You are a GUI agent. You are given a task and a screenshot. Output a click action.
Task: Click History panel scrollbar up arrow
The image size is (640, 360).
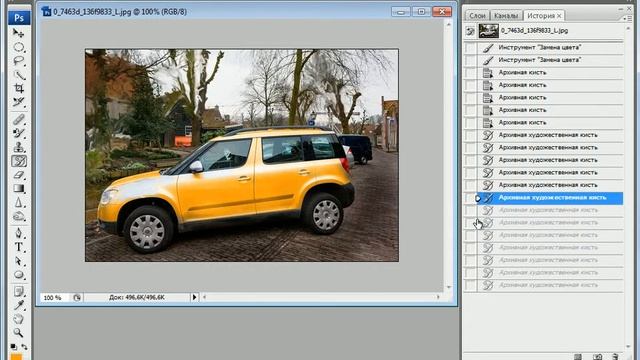pos(628,29)
